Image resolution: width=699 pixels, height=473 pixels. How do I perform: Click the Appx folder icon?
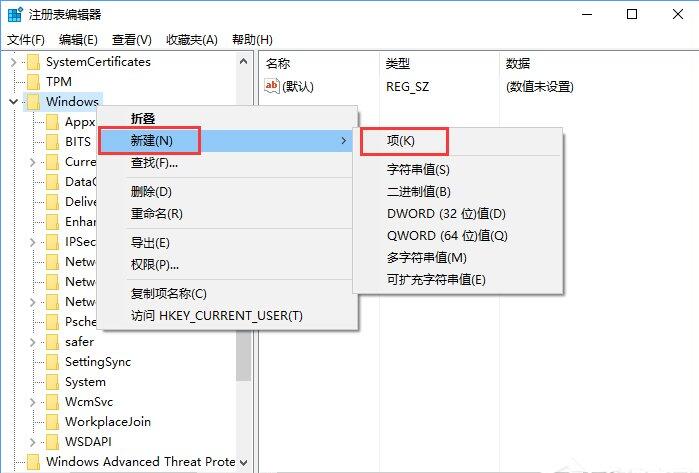pos(53,122)
